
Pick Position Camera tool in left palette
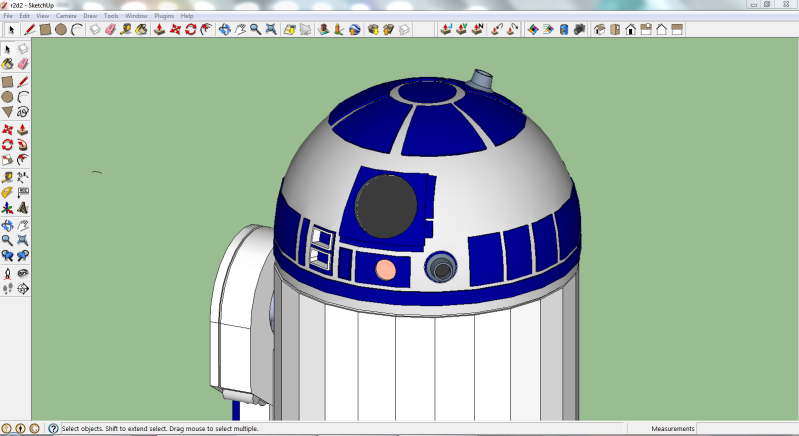pyautogui.click(x=7, y=274)
